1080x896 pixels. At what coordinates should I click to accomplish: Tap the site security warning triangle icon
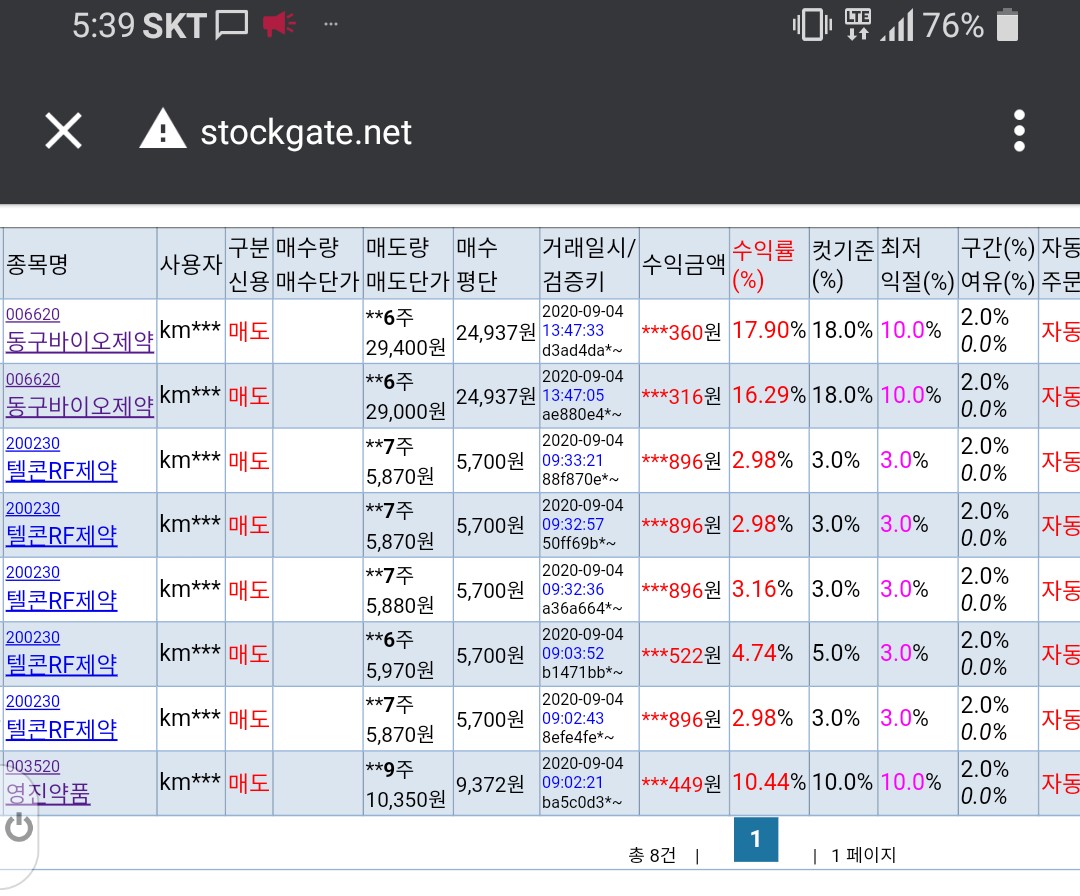(162, 131)
